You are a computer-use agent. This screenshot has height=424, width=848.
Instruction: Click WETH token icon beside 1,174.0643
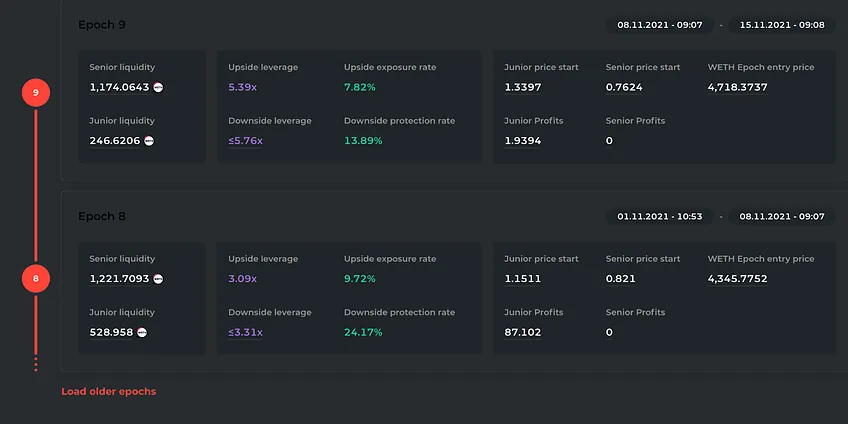coord(158,87)
